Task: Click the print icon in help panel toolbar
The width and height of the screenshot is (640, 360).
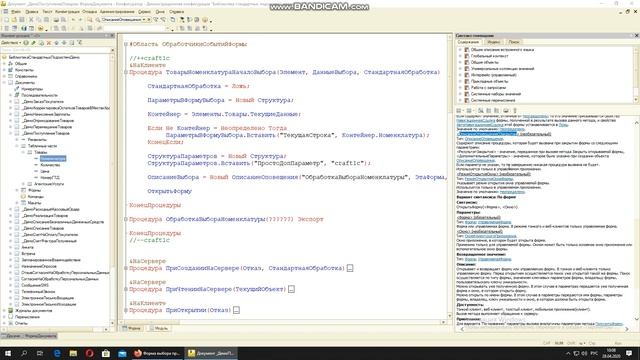Action: 506,110
